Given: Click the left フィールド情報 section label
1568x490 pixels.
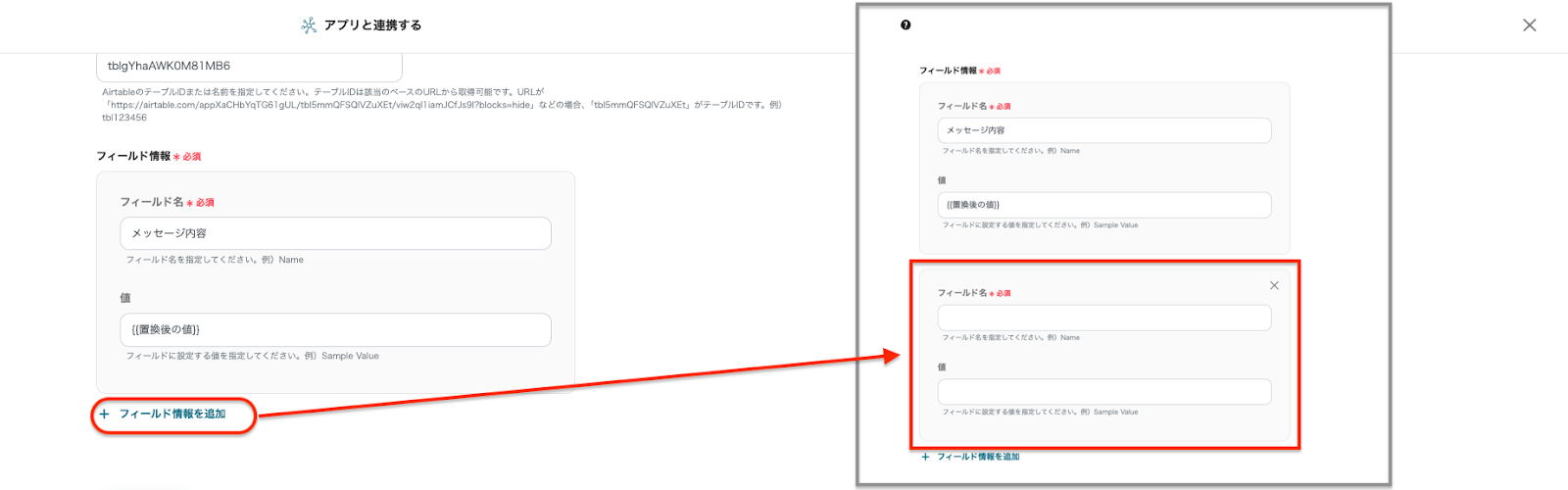Looking at the screenshot, I should pyautogui.click(x=133, y=156).
